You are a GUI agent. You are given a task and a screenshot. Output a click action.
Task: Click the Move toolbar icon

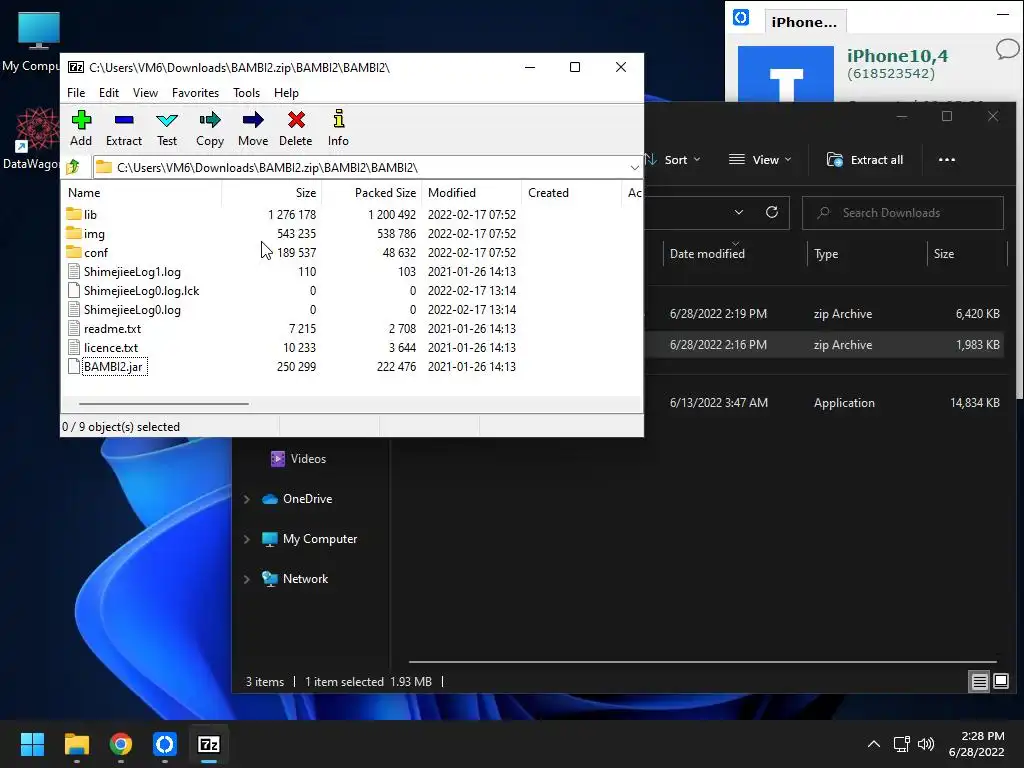[253, 120]
